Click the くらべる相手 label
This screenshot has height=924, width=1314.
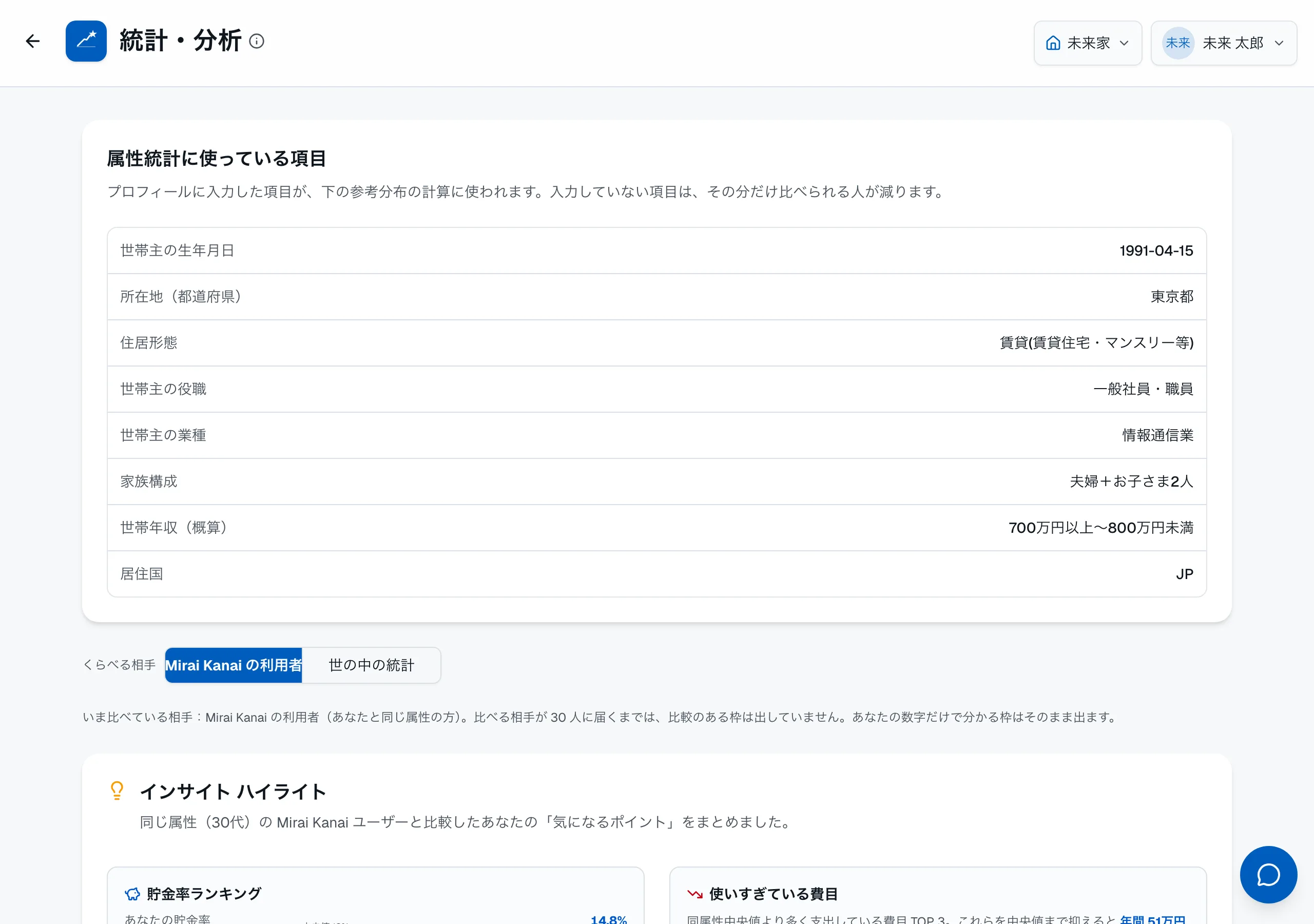(120, 665)
